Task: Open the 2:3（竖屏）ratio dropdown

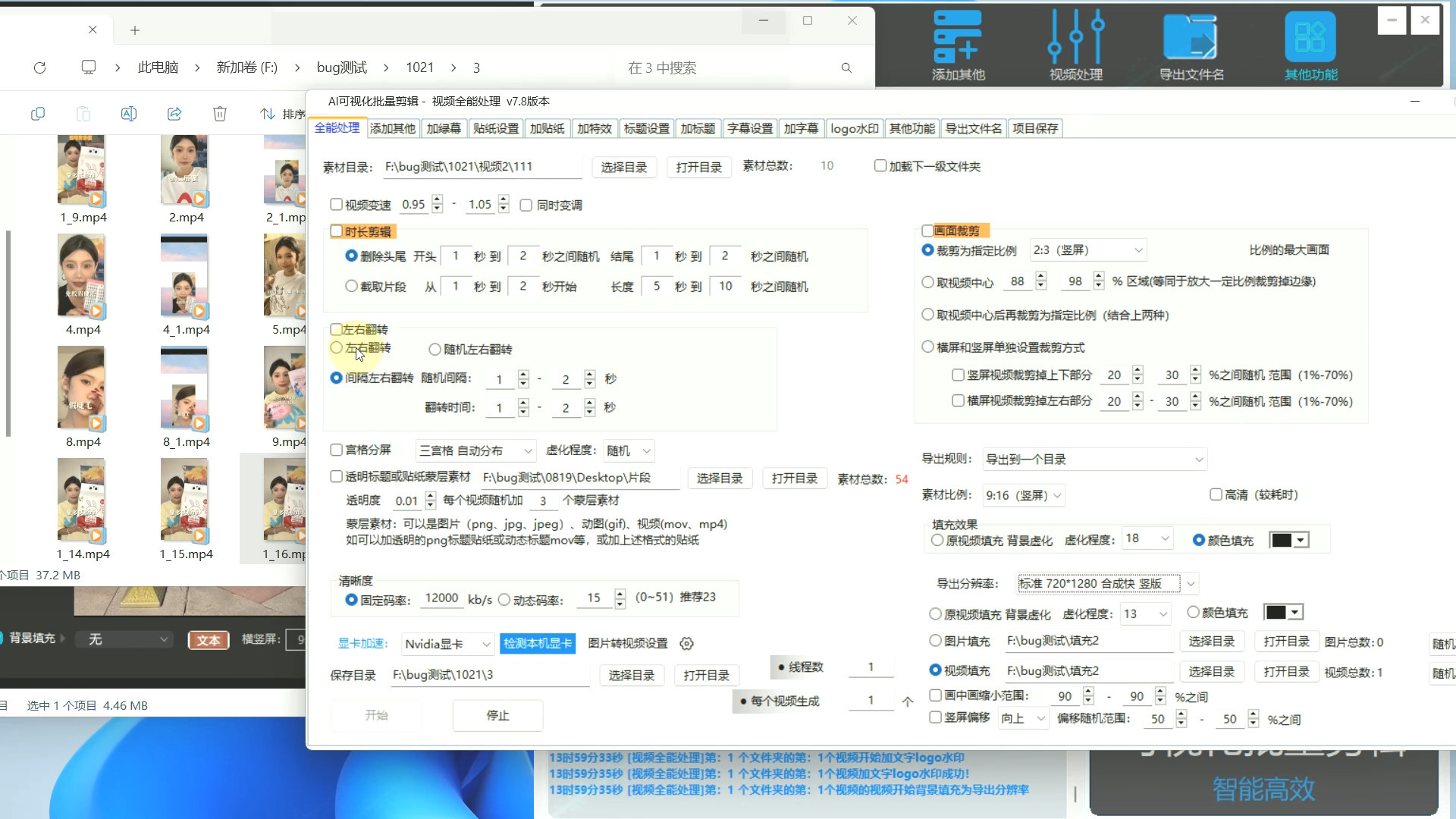Action: [x=1087, y=250]
